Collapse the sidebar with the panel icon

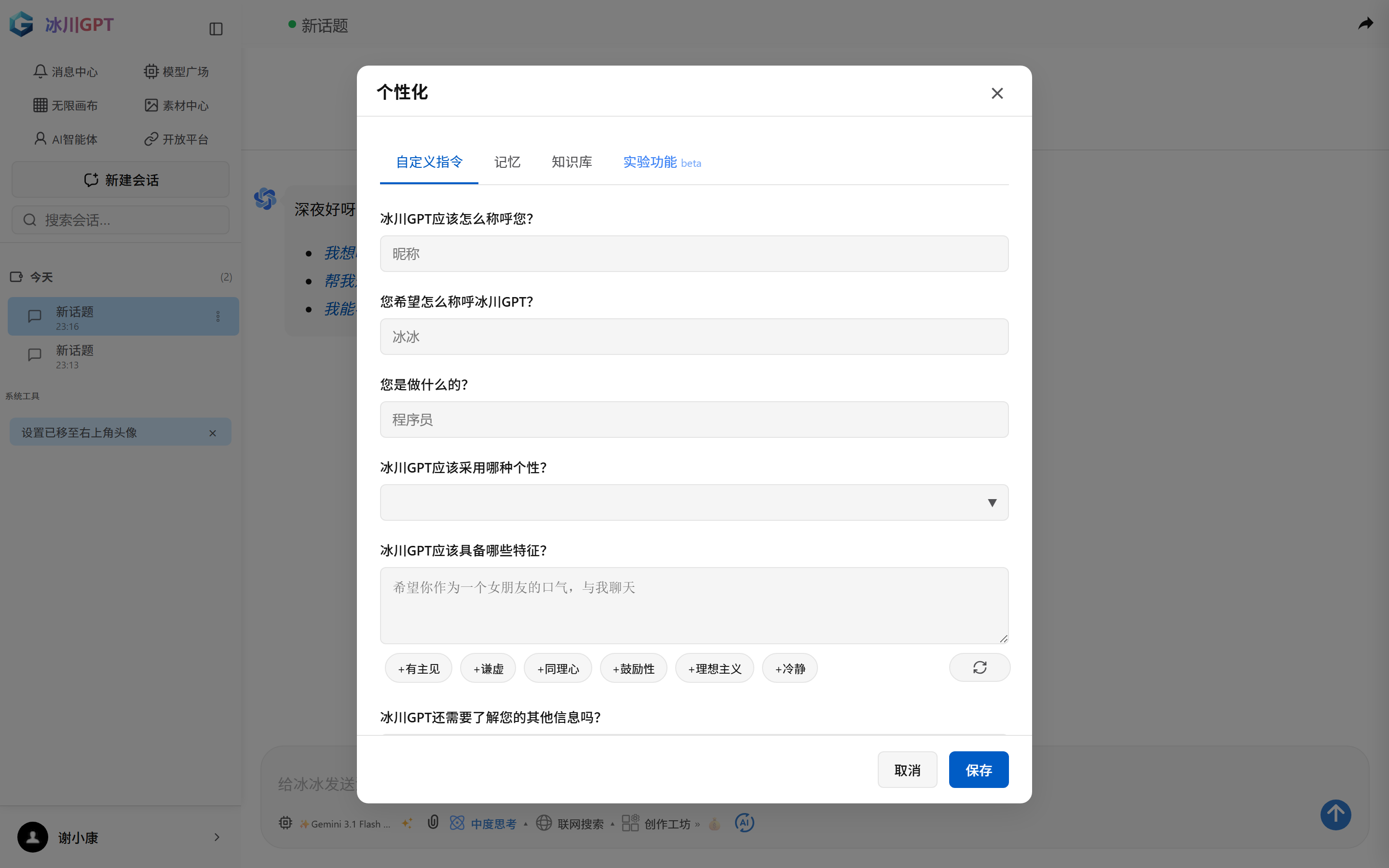[216, 29]
